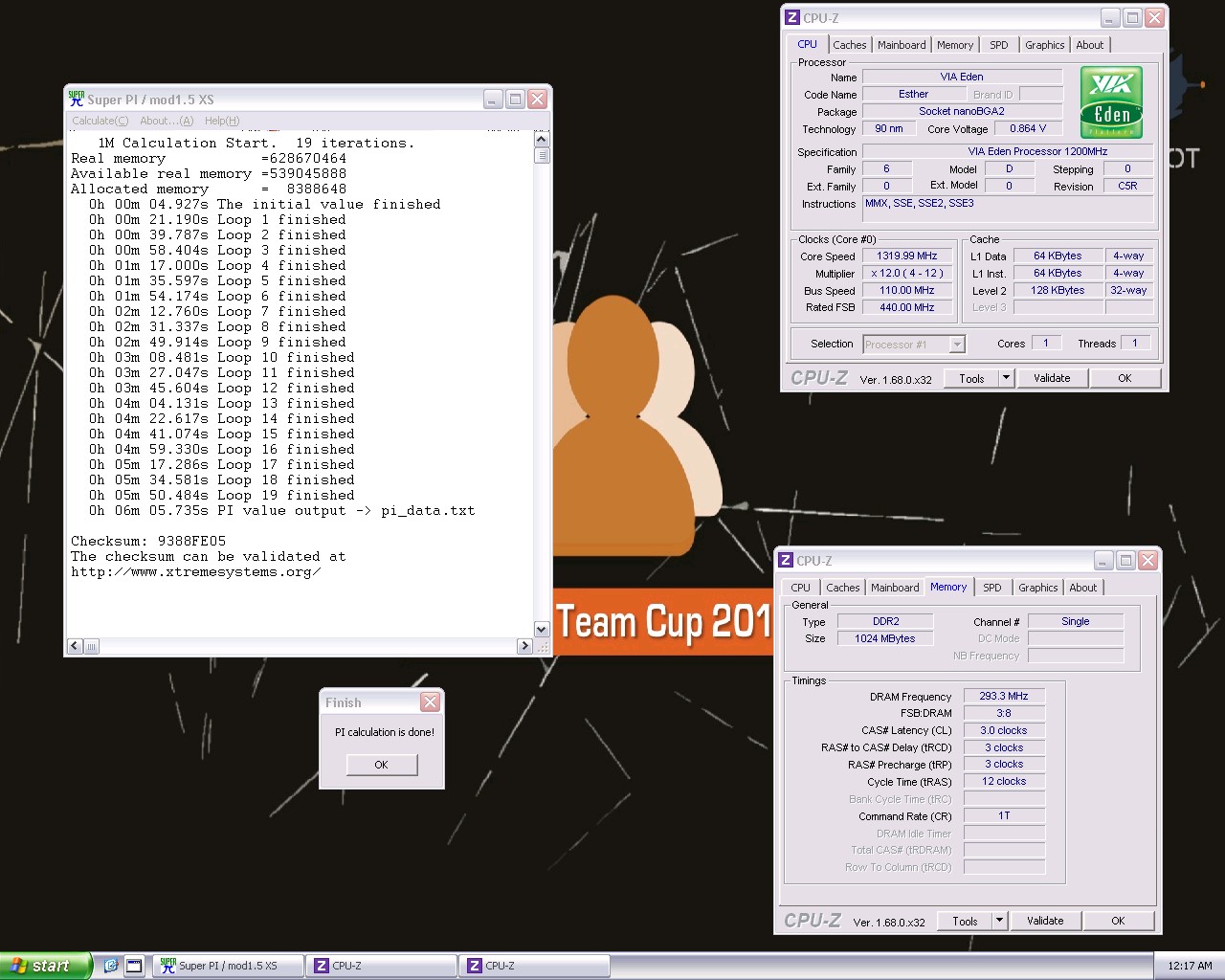The image size is (1225, 980).
Task: Click the first CPU-Z taskbar button
Action: coord(382,966)
